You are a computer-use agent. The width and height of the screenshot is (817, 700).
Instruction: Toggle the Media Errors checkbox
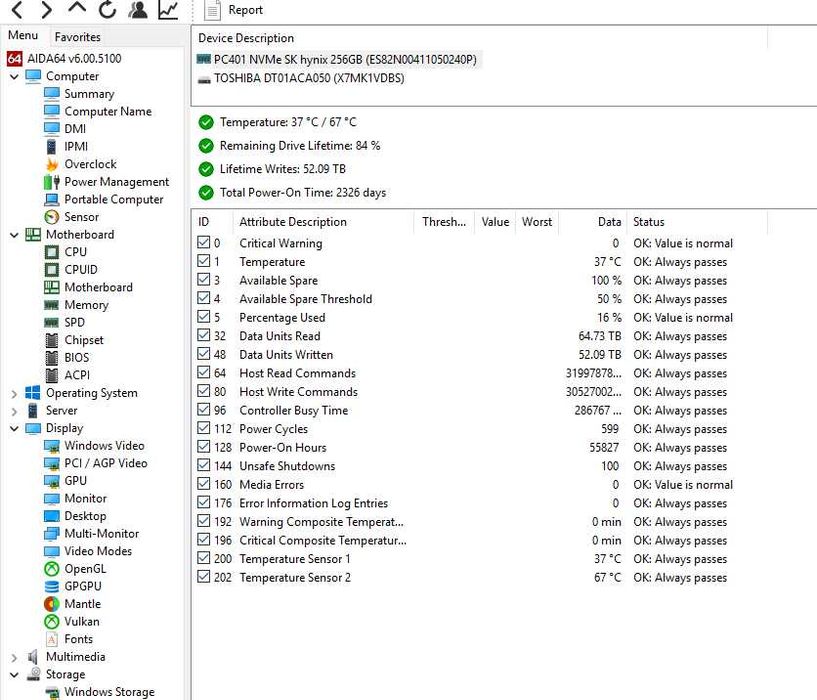point(204,484)
